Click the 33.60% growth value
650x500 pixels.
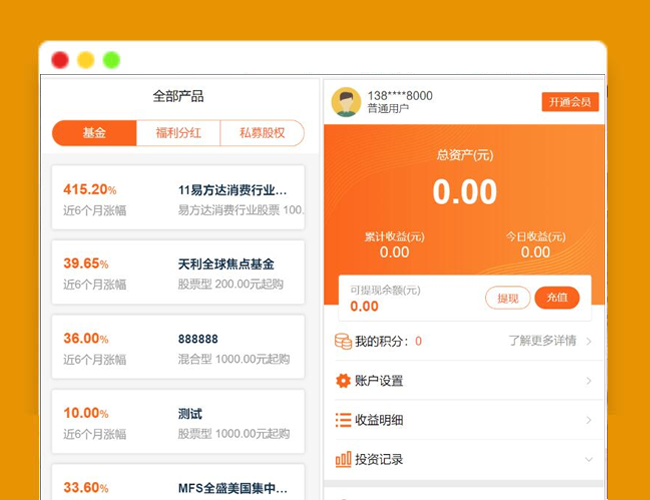point(86,488)
